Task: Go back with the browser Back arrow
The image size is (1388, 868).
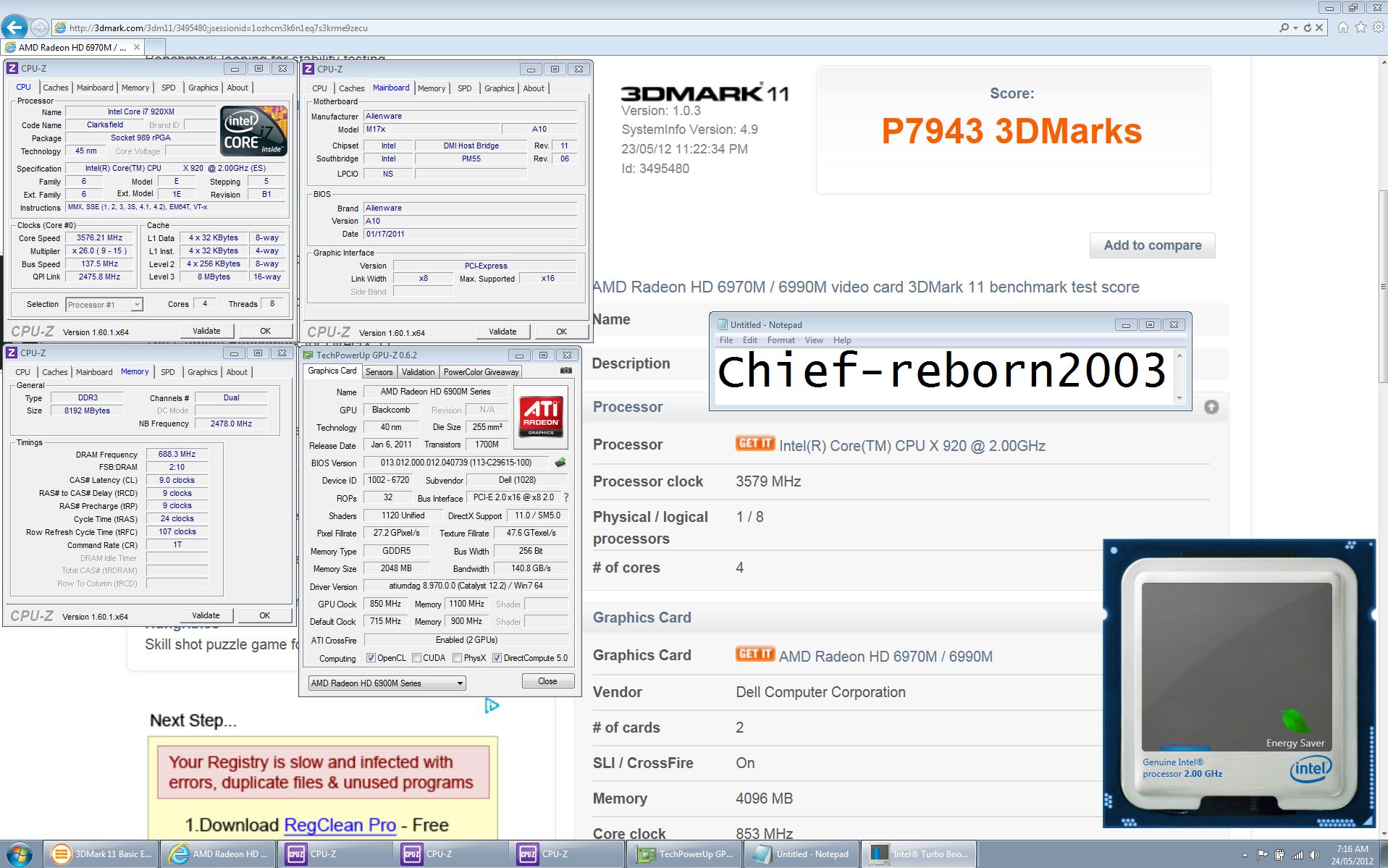Action: pyautogui.click(x=14, y=28)
